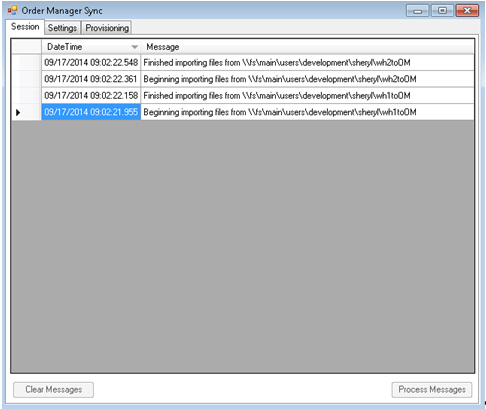Select Finished importing wh2toOM message cell
Viewport: 486px width, 409px height.
pyautogui.click(x=307, y=62)
